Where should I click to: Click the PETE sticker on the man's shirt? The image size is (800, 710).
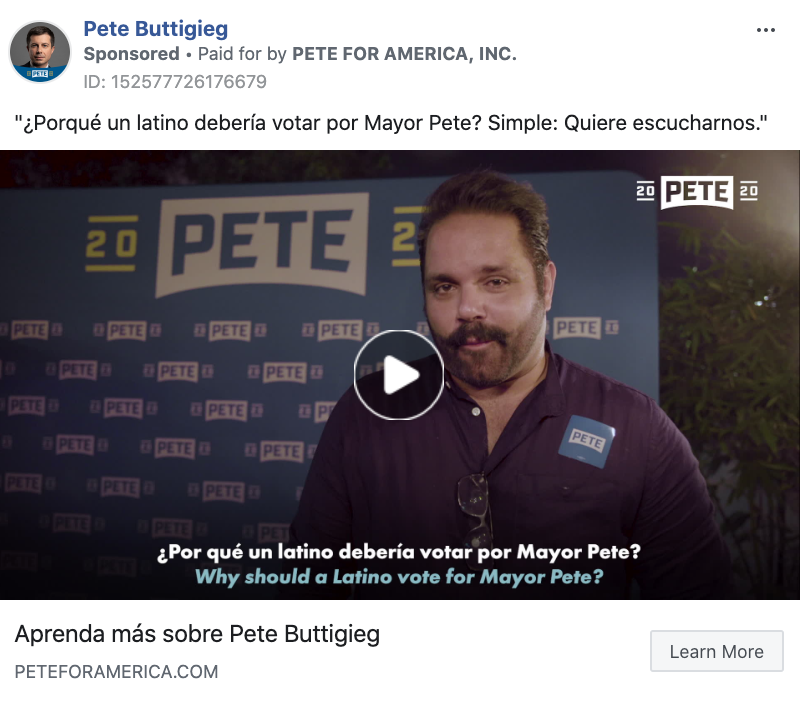point(587,441)
